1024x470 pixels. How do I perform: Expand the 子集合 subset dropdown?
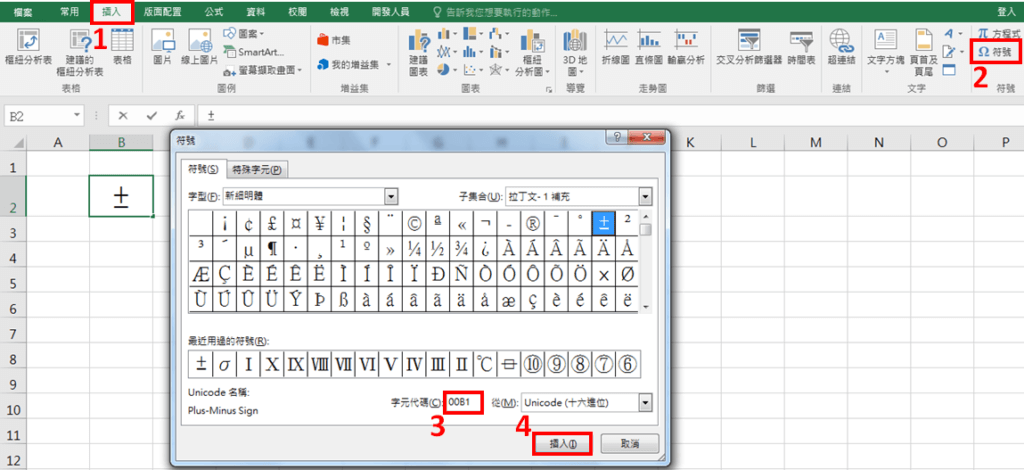[645, 197]
